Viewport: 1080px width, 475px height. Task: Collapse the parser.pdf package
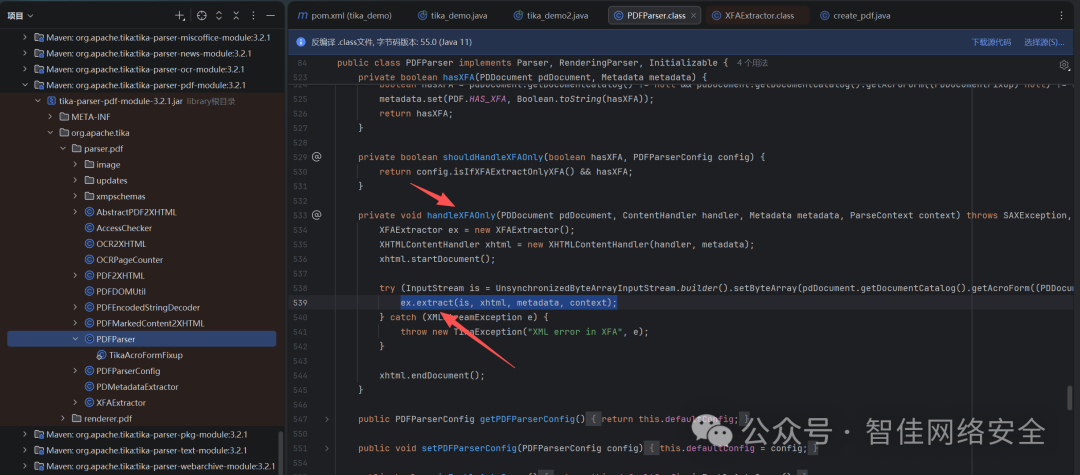click(63, 148)
